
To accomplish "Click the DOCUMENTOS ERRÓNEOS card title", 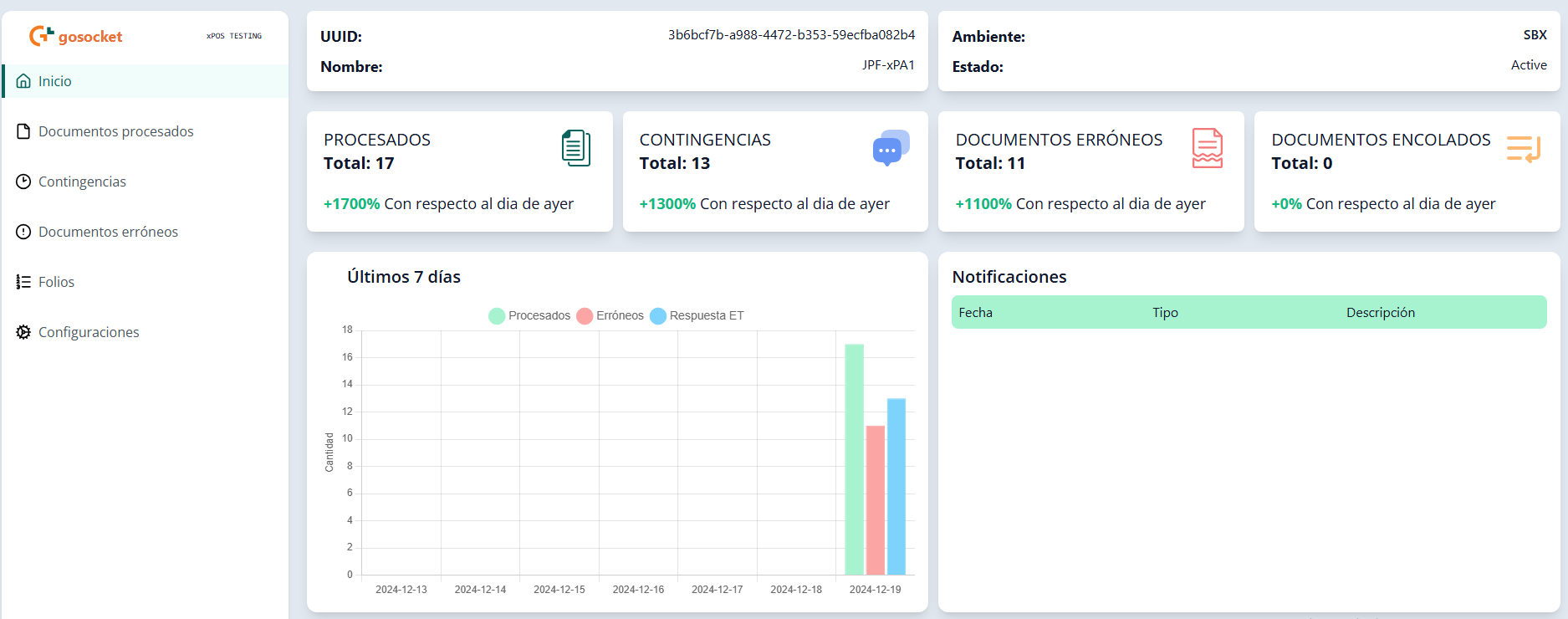I will (x=1059, y=140).
